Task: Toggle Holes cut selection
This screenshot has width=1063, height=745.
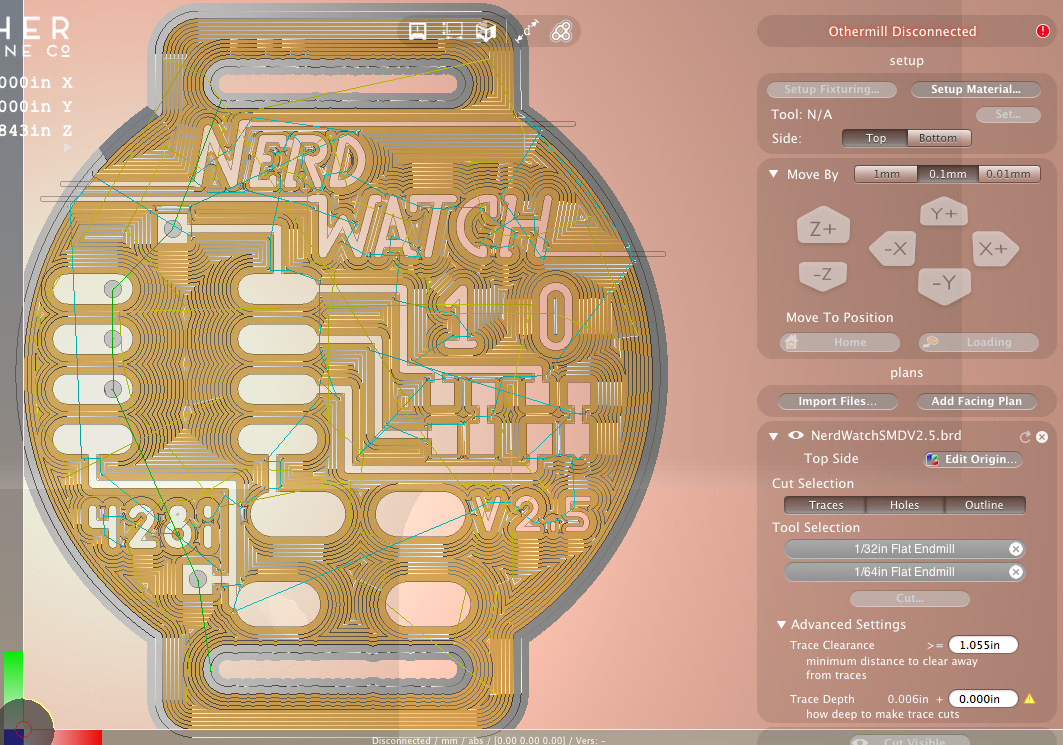Action: click(x=904, y=505)
